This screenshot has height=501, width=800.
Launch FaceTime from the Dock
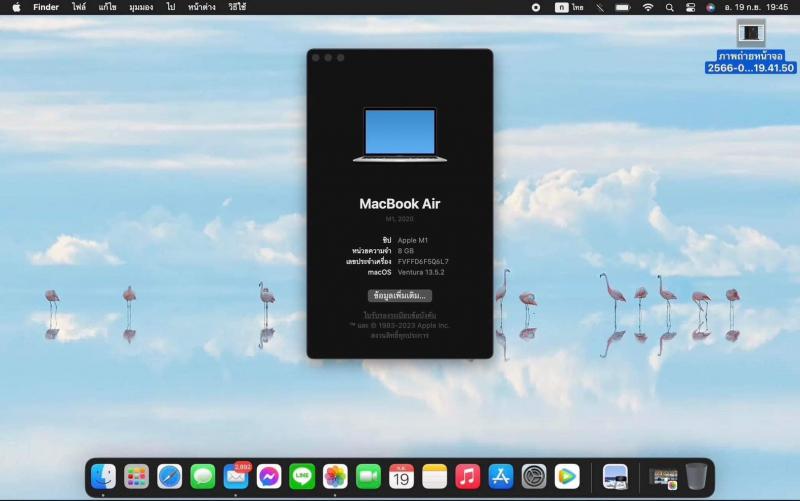pos(368,477)
